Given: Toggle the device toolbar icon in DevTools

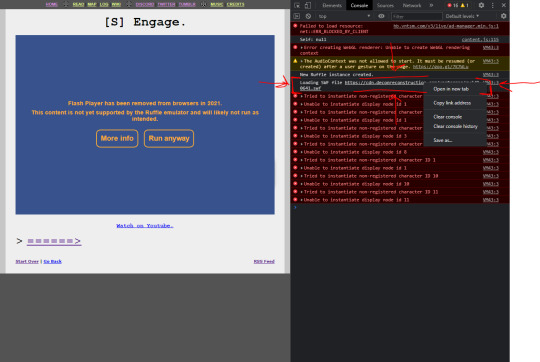Looking at the screenshot, I should (308, 5).
